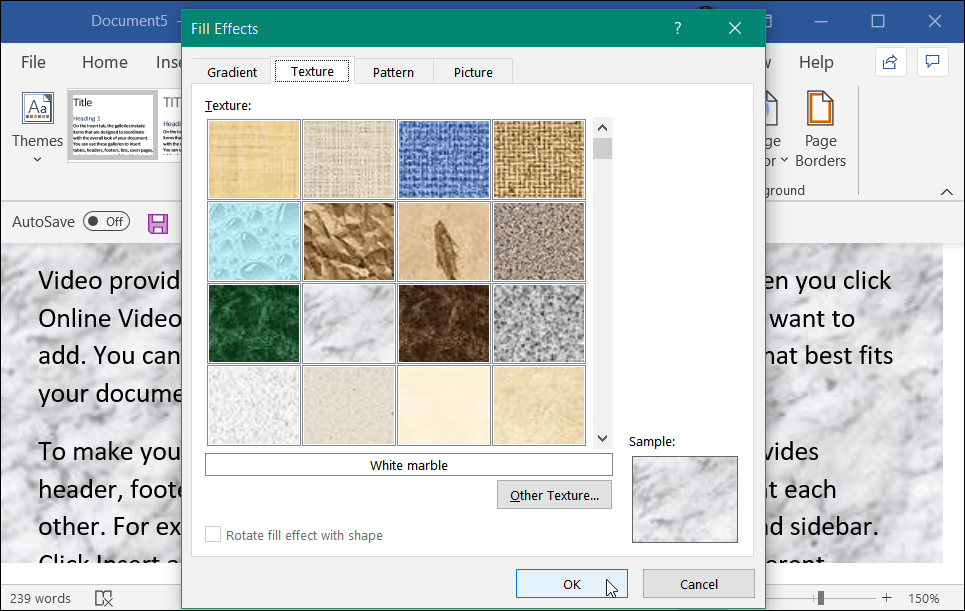The width and height of the screenshot is (965, 611).
Task: Click the Fill Effects help question mark
Action: pos(678,28)
